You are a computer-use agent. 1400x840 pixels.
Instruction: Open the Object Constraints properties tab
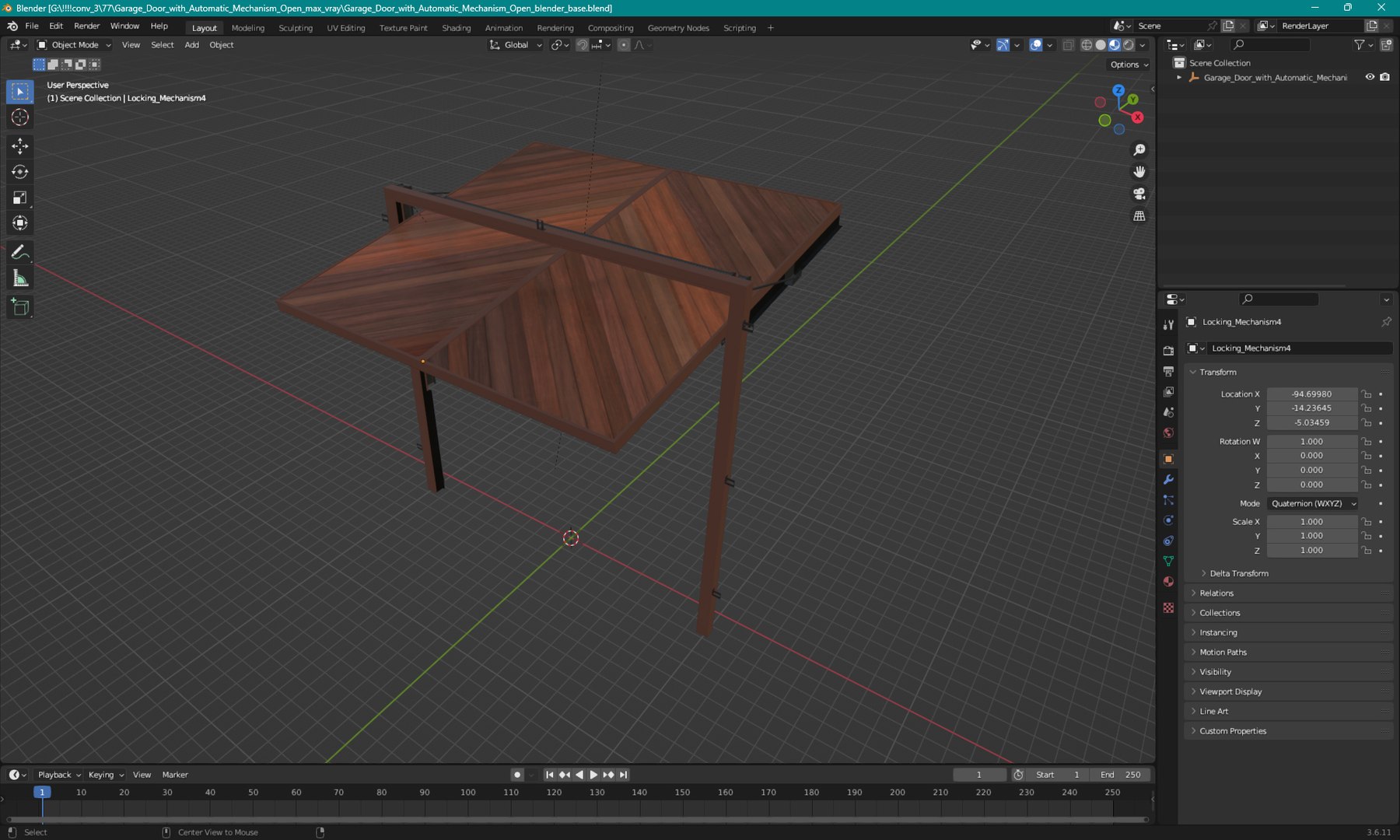[x=1168, y=541]
